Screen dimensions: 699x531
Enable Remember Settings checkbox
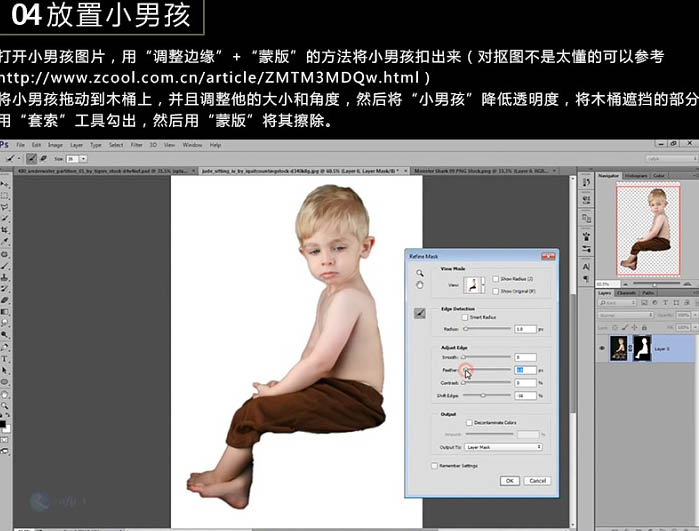(434, 465)
